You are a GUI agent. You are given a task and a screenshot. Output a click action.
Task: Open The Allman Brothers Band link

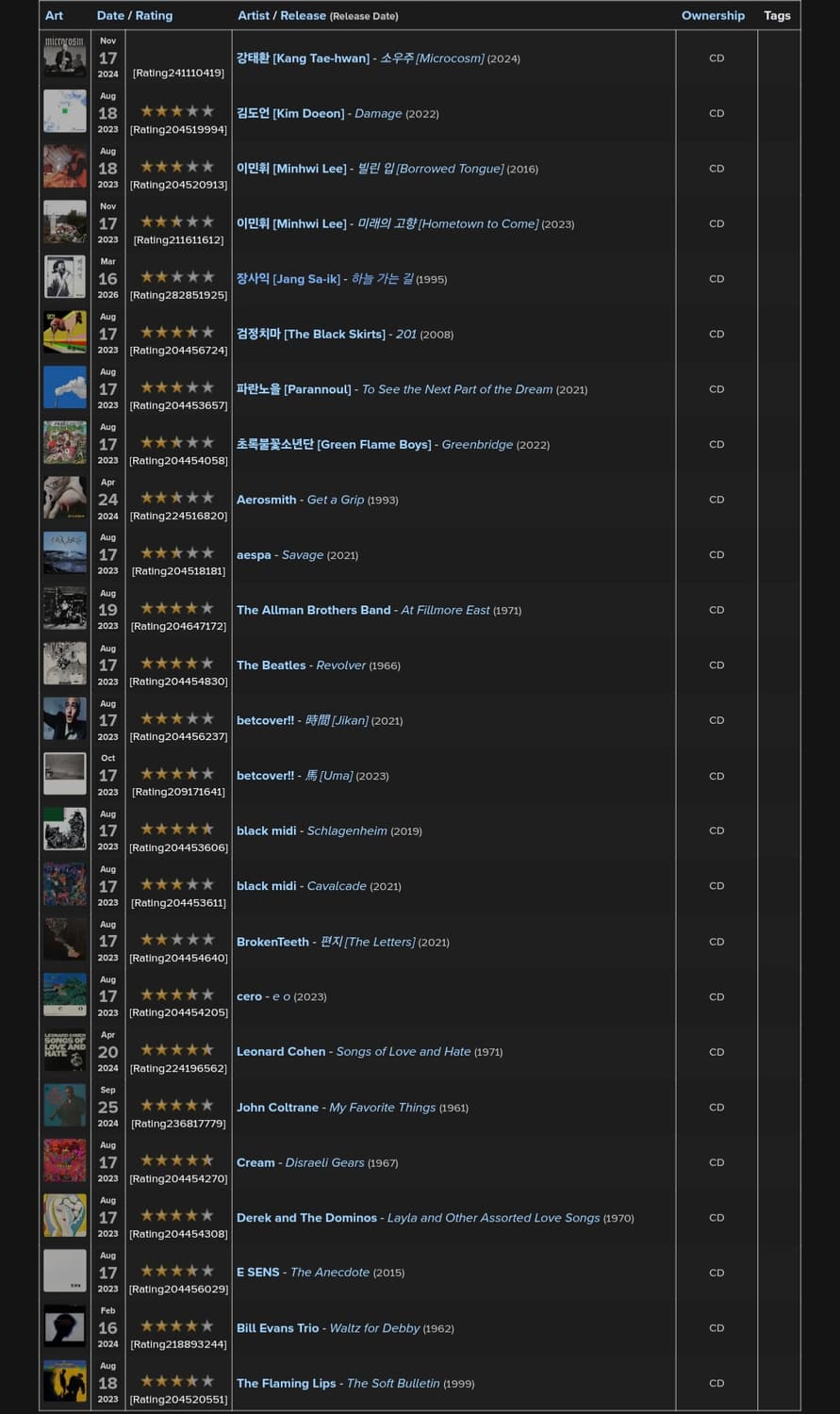[x=313, y=610]
